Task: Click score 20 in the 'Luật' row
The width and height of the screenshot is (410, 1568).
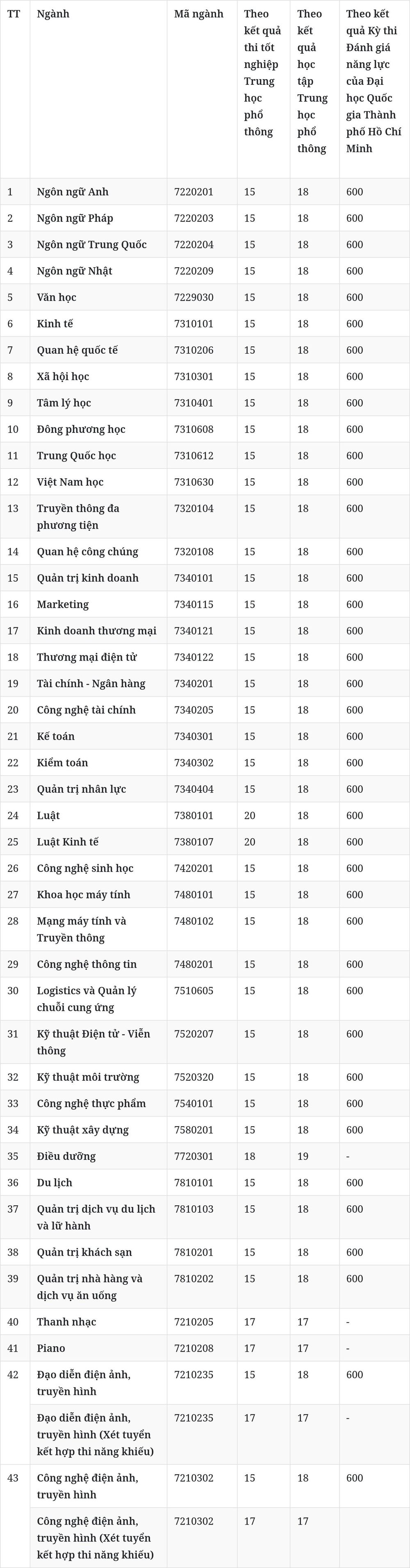Action: coord(250,816)
